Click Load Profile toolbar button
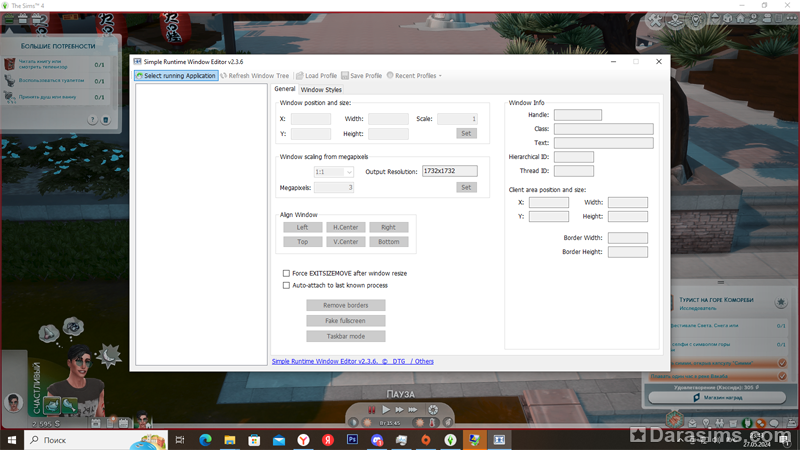 (316, 76)
